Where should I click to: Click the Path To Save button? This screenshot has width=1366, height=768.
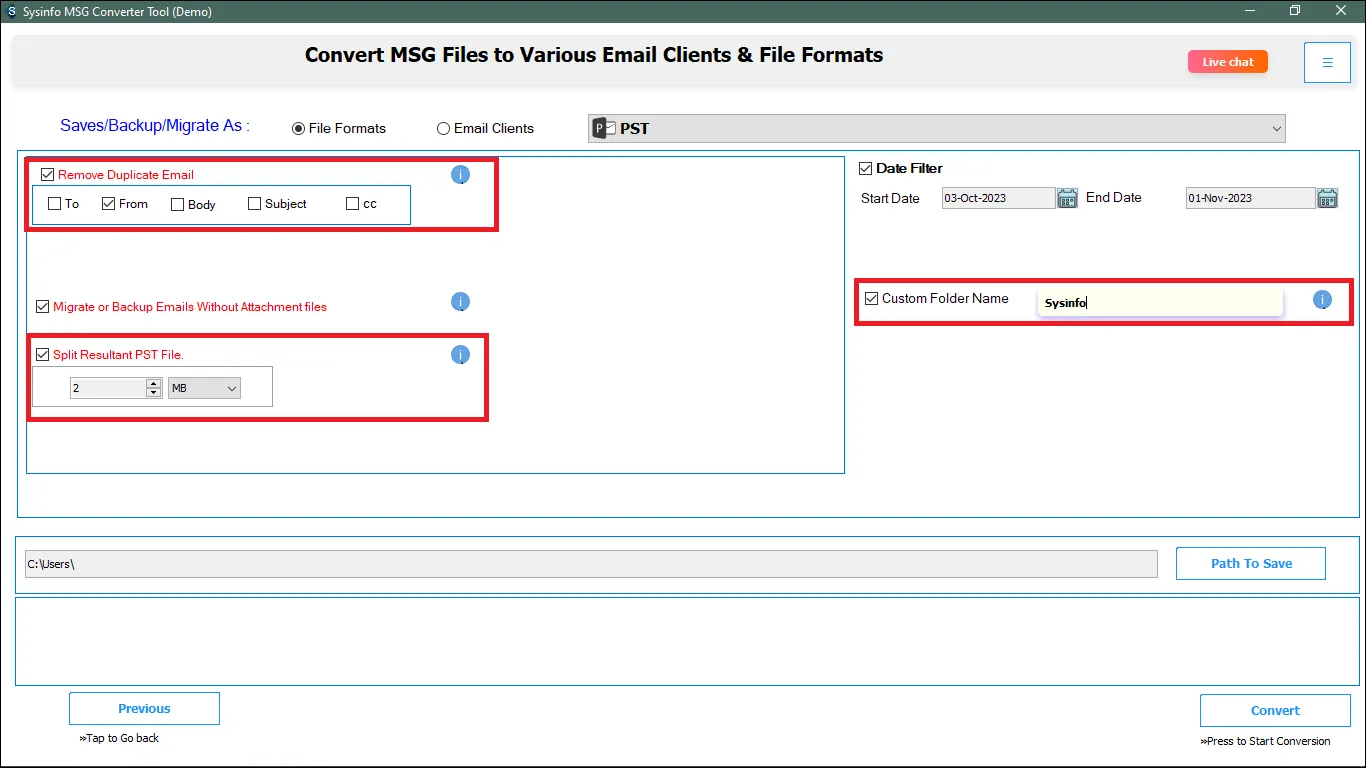pos(1251,564)
